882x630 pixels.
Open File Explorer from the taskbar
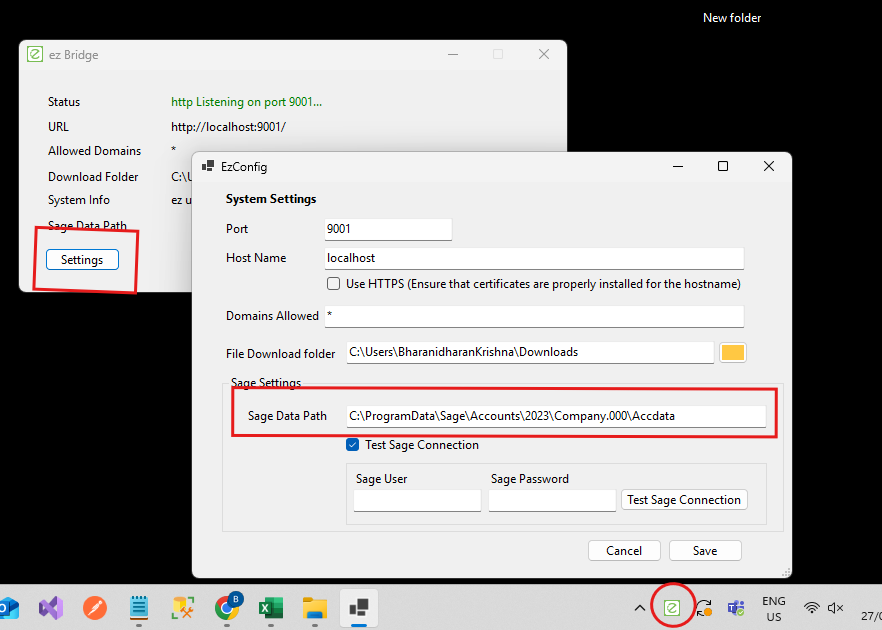(x=314, y=608)
